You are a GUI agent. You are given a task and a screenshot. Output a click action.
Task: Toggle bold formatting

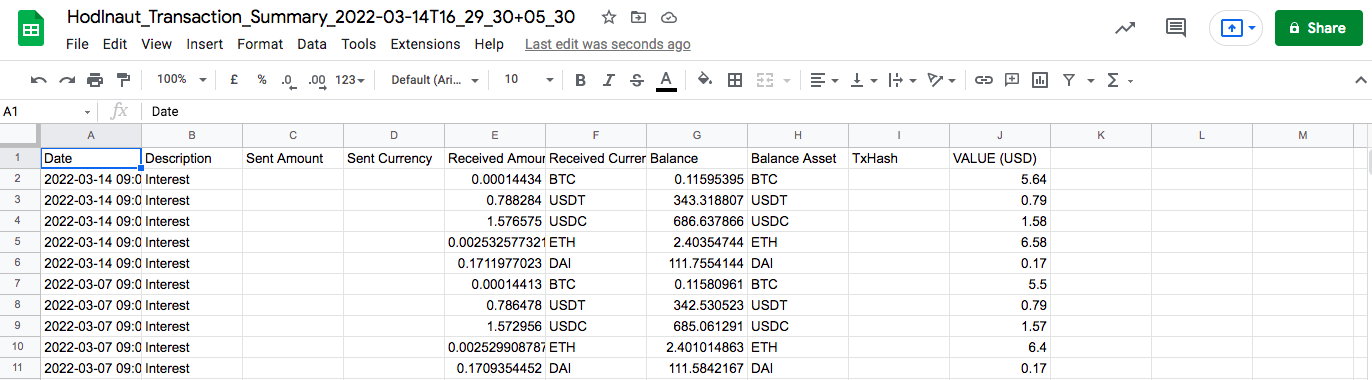(x=580, y=80)
